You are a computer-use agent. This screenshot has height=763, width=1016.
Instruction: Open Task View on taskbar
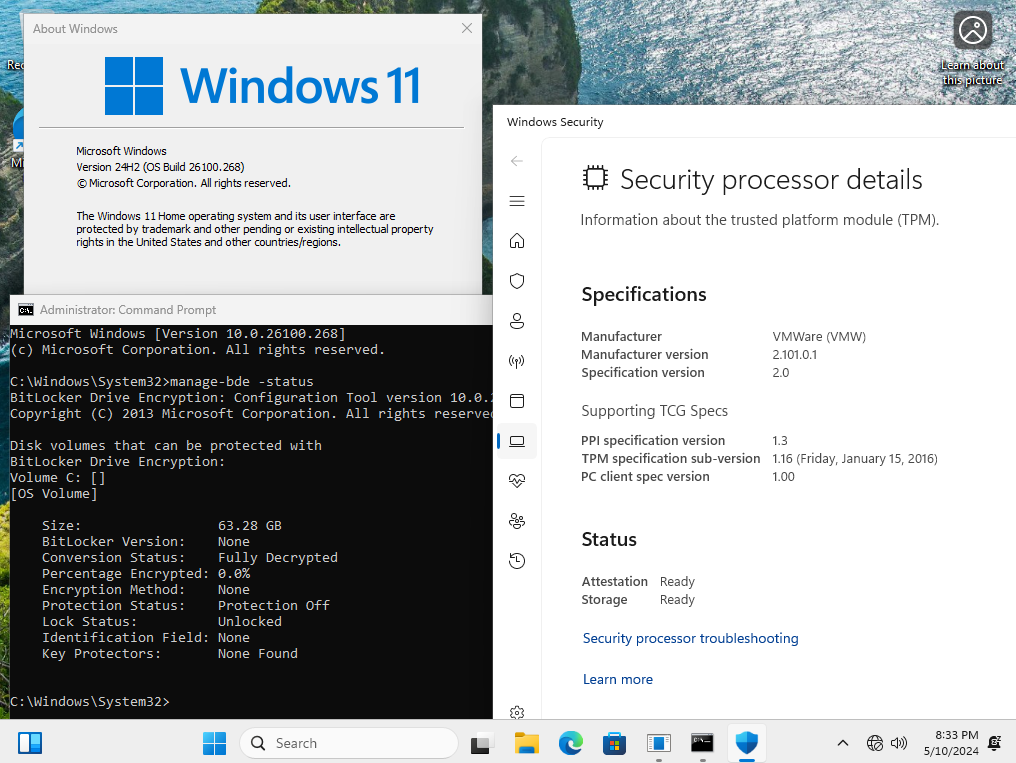coord(481,743)
